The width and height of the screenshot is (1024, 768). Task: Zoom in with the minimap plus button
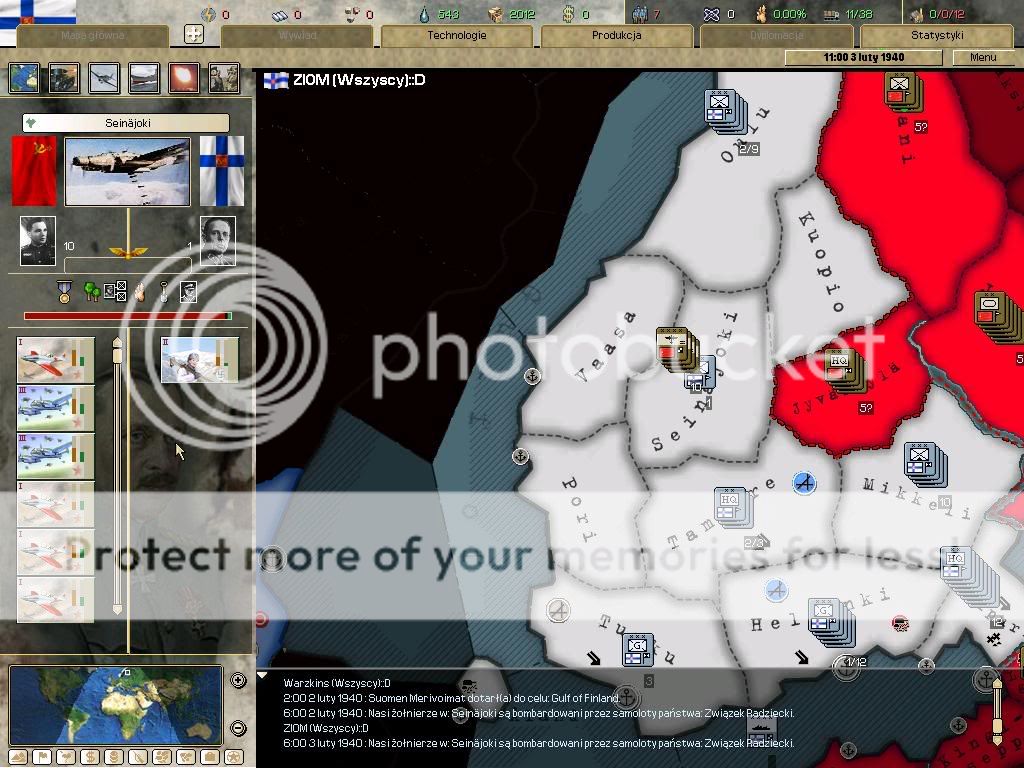pyautogui.click(x=238, y=680)
